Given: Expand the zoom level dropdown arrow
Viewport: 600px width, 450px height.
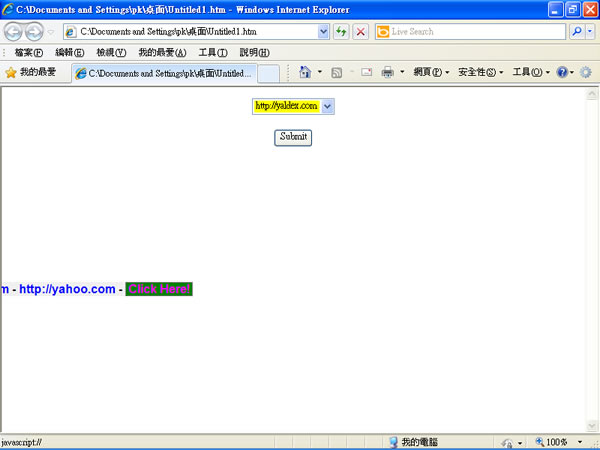Looking at the screenshot, I should (x=580, y=442).
